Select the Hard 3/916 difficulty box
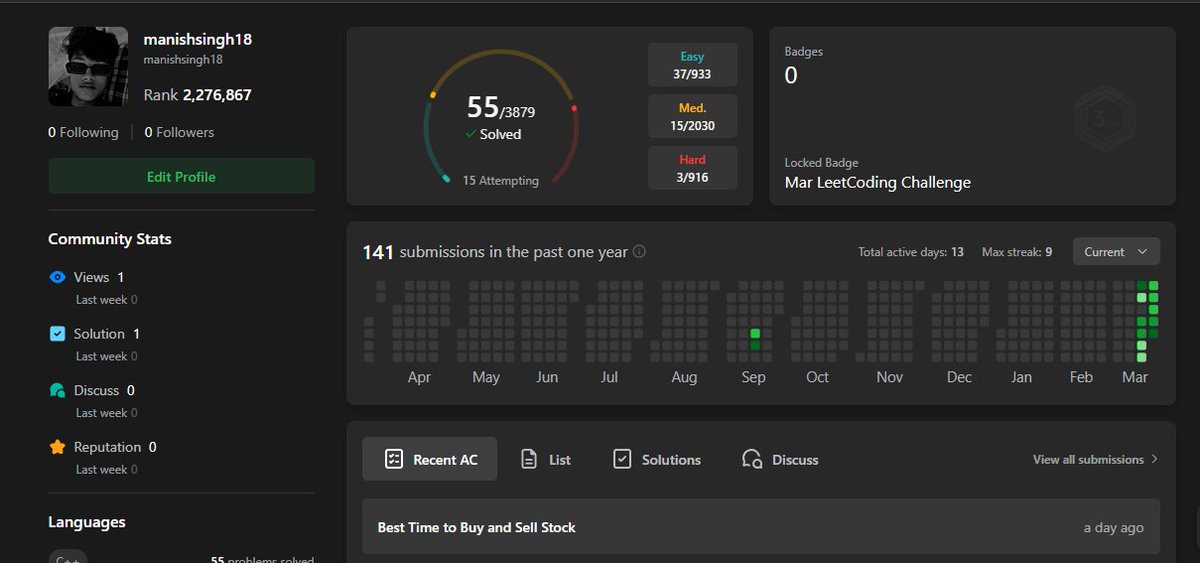 point(692,168)
